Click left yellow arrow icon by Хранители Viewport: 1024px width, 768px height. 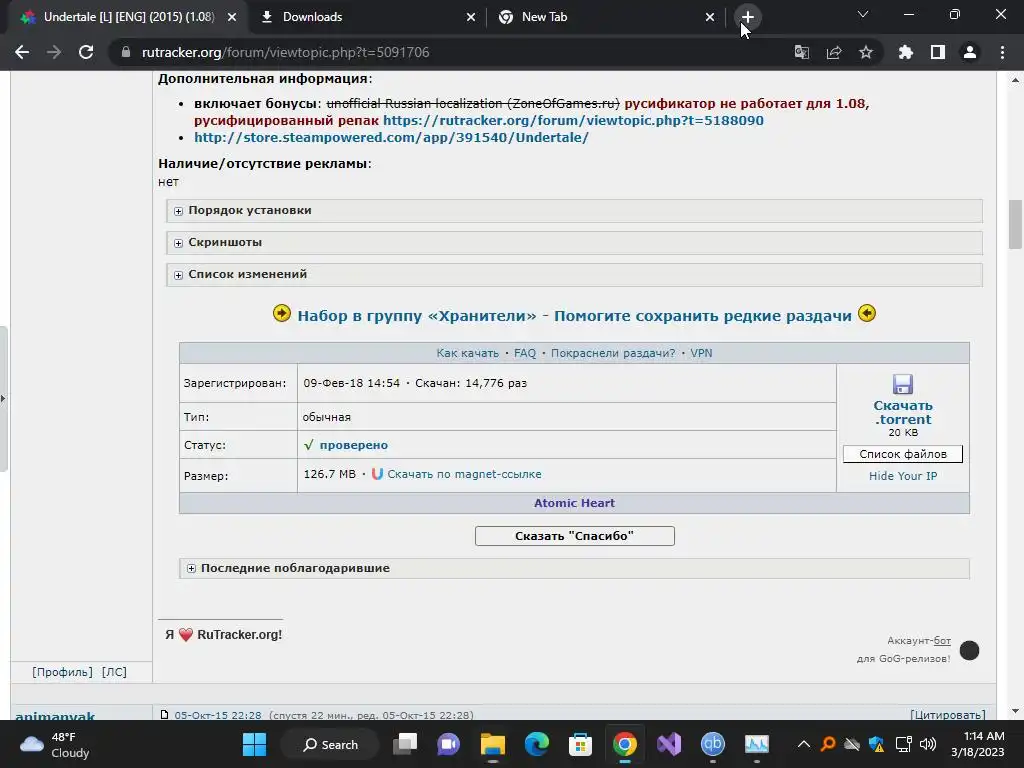281,313
